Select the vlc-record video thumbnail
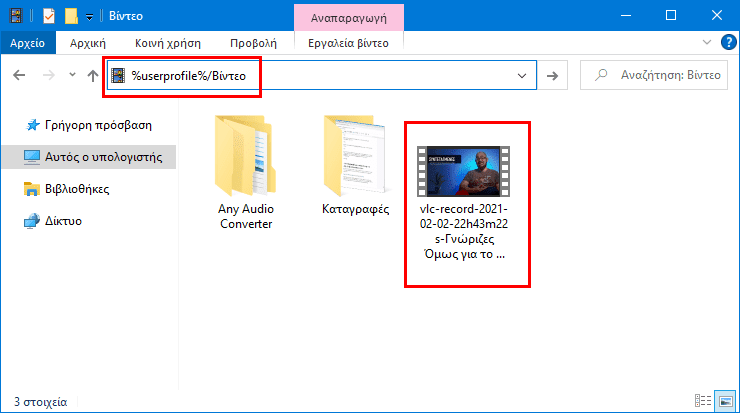This screenshot has width=740, height=413. point(463,171)
